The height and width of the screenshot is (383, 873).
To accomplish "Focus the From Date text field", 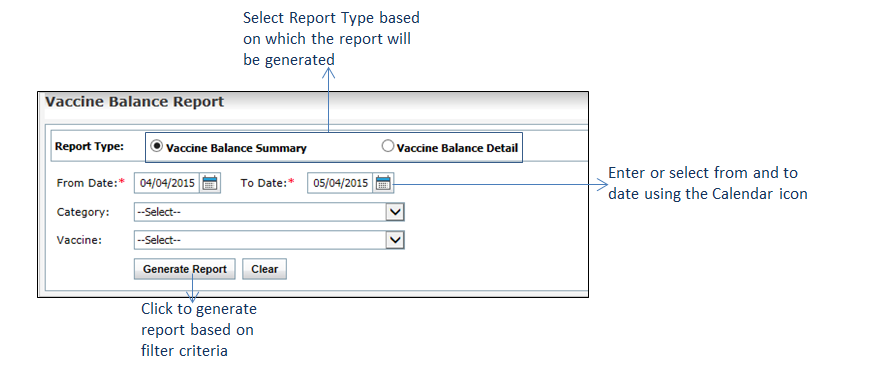I will [167, 183].
